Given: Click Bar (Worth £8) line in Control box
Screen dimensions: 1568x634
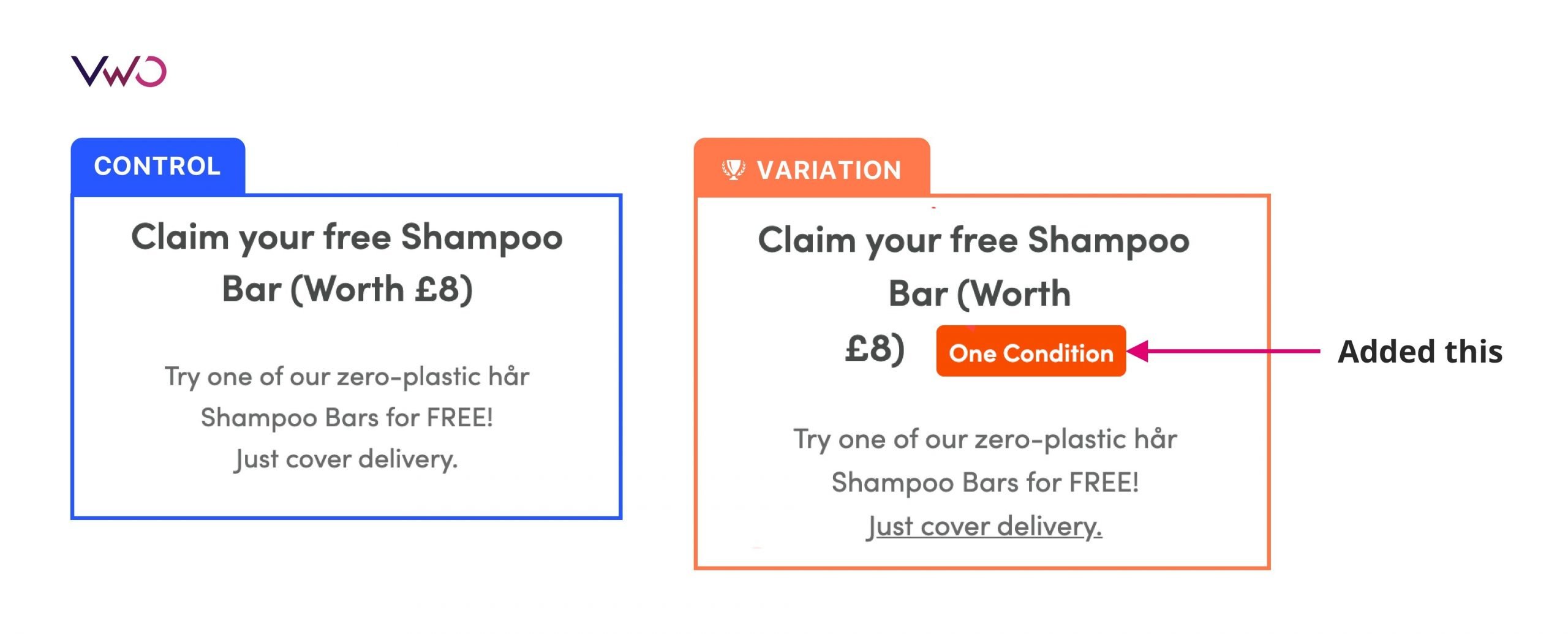Looking at the screenshot, I should pos(347,289).
